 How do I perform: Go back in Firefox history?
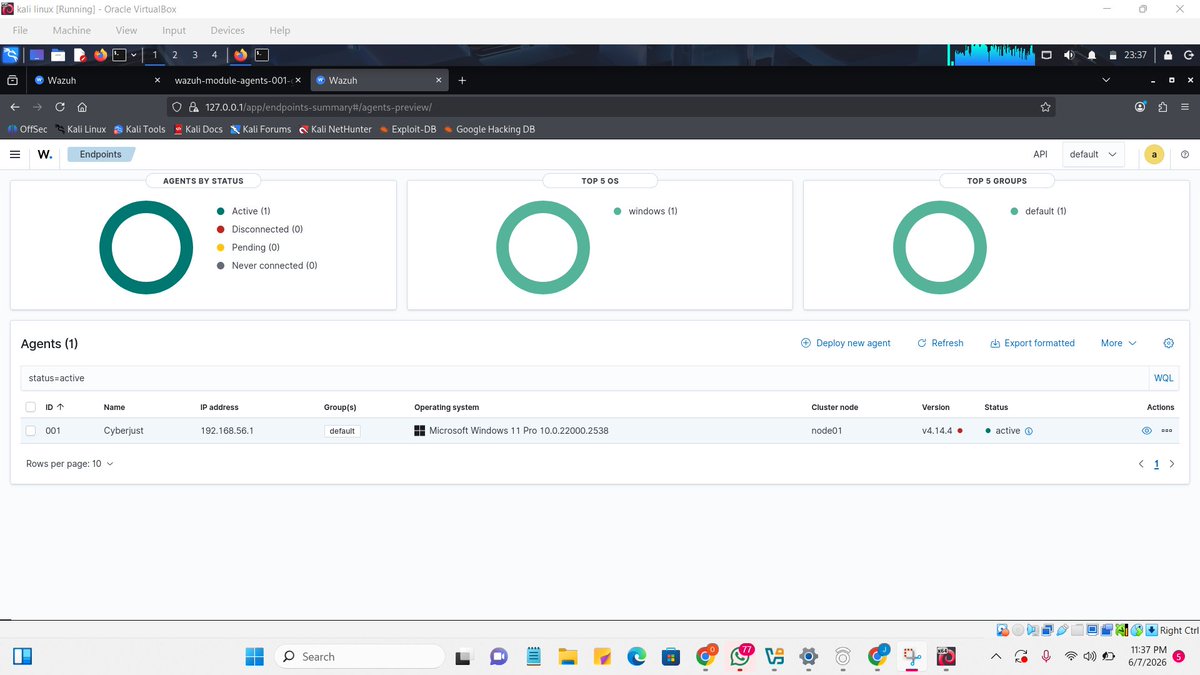click(x=15, y=107)
